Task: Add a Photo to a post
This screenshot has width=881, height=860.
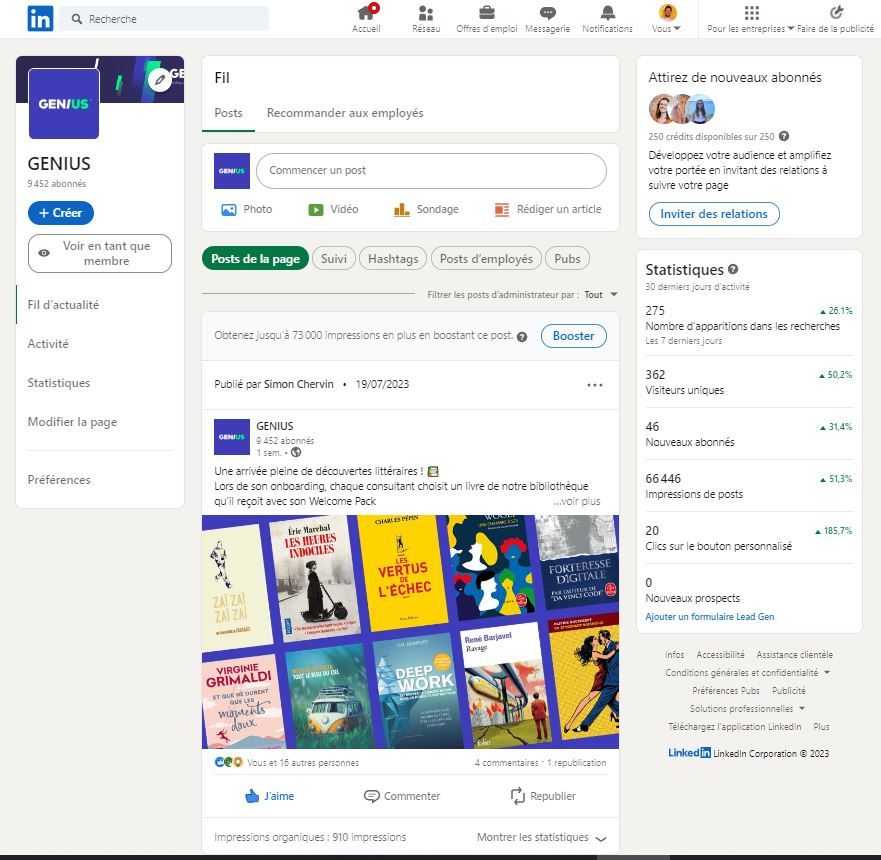Action: coord(246,210)
